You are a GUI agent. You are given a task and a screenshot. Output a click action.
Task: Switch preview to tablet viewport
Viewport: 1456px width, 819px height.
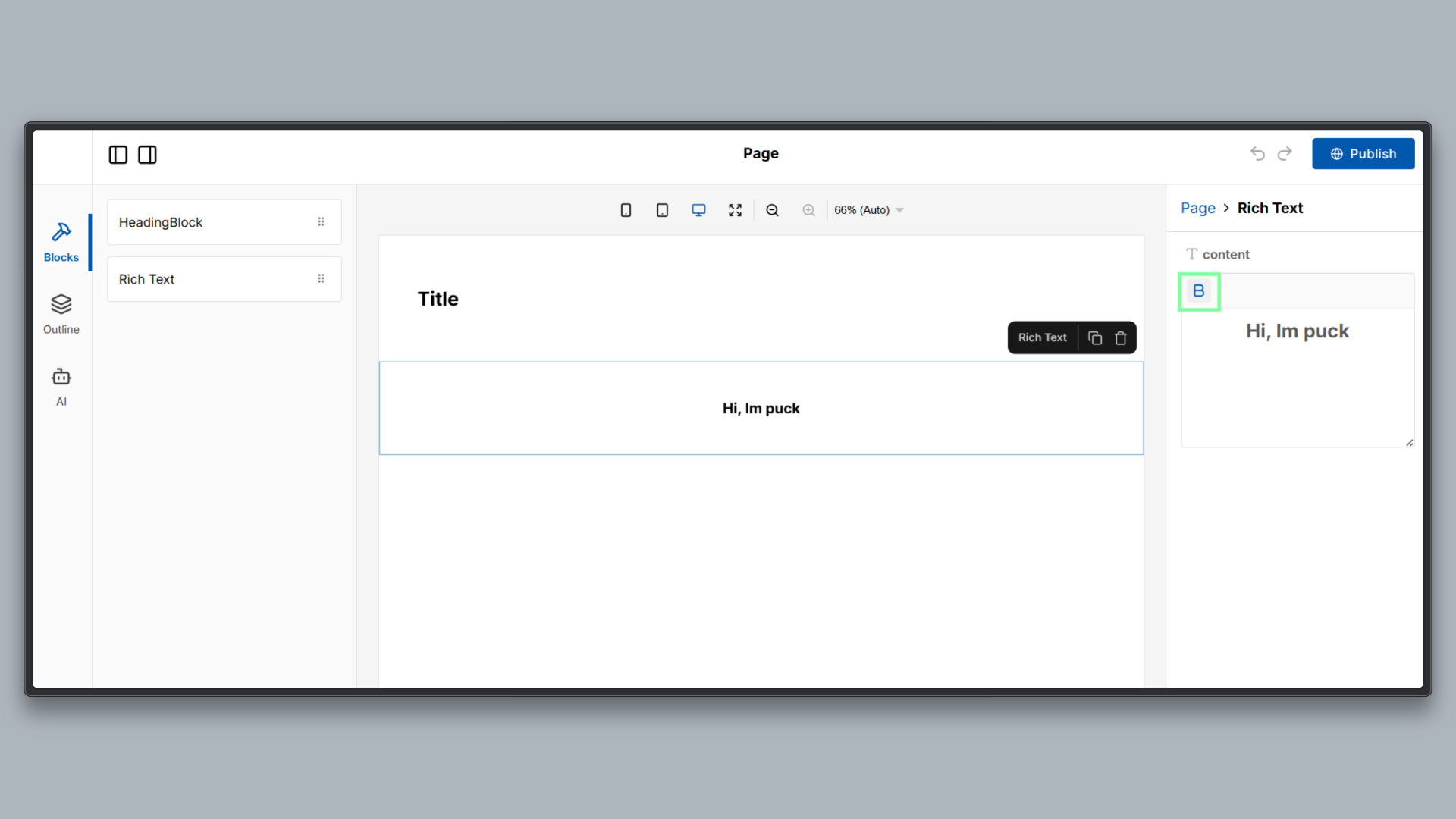pyautogui.click(x=661, y=210)
